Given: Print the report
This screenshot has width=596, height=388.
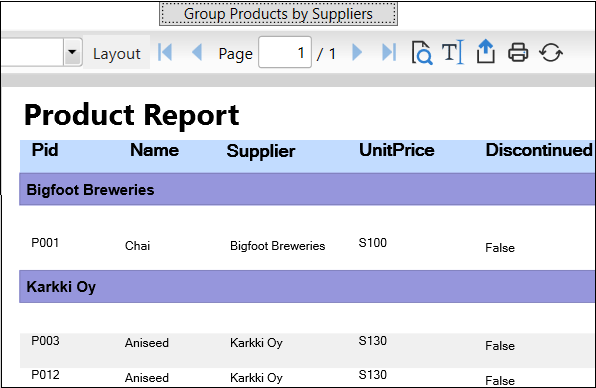Looking at the screenshot, I should 518,52.
